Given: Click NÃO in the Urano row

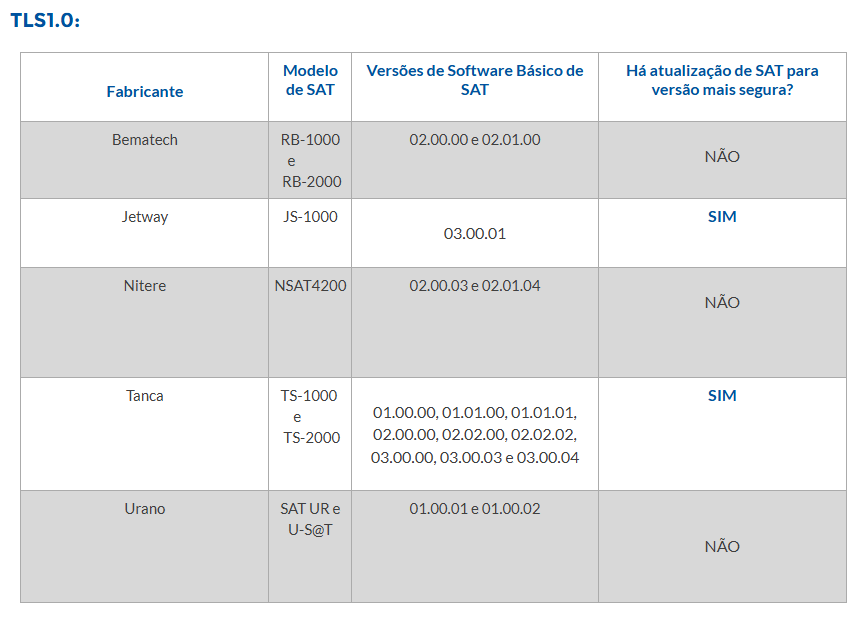Looking at the screenshot, I should (x=722, y=546).
